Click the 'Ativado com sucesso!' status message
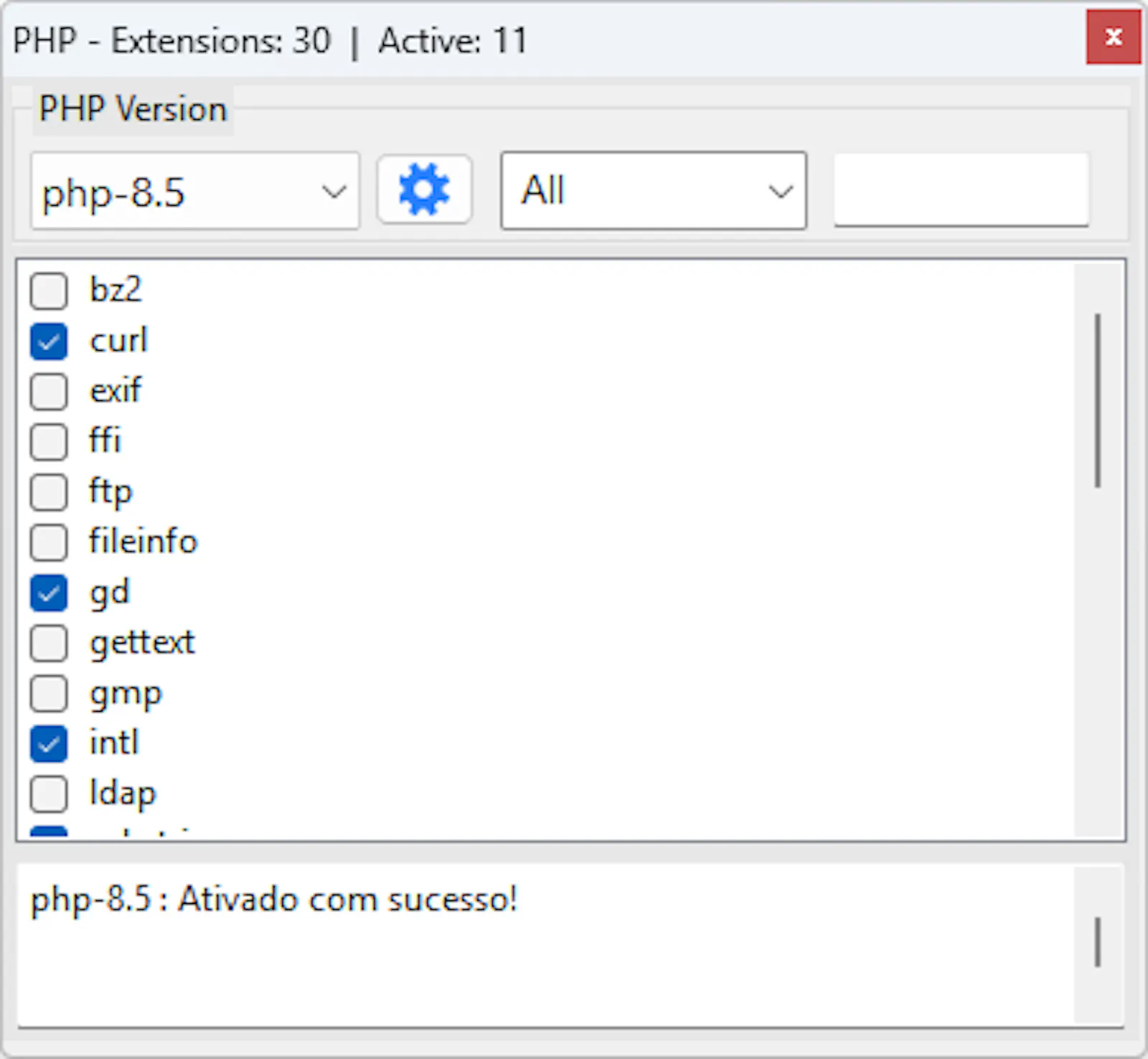 347,899
